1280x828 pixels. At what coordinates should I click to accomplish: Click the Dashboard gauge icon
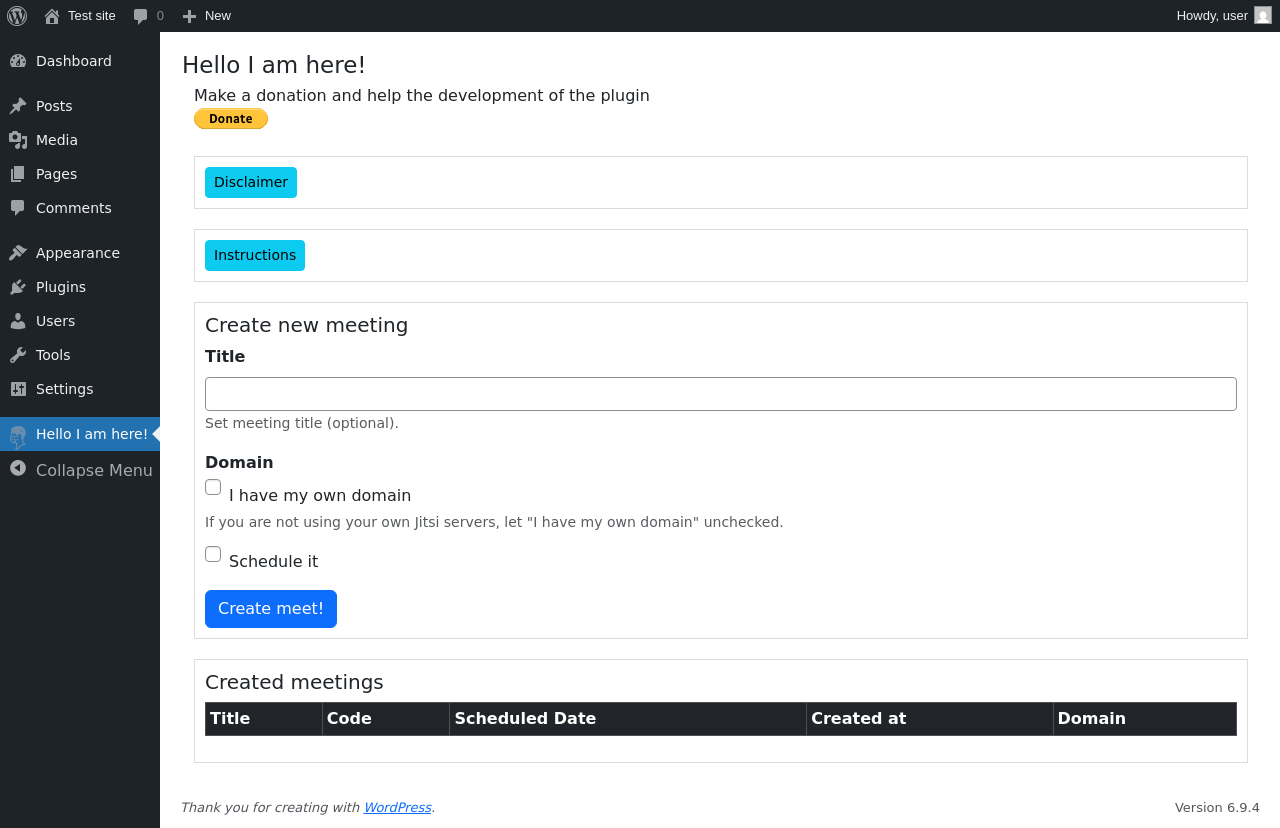[x=18, y=61]
